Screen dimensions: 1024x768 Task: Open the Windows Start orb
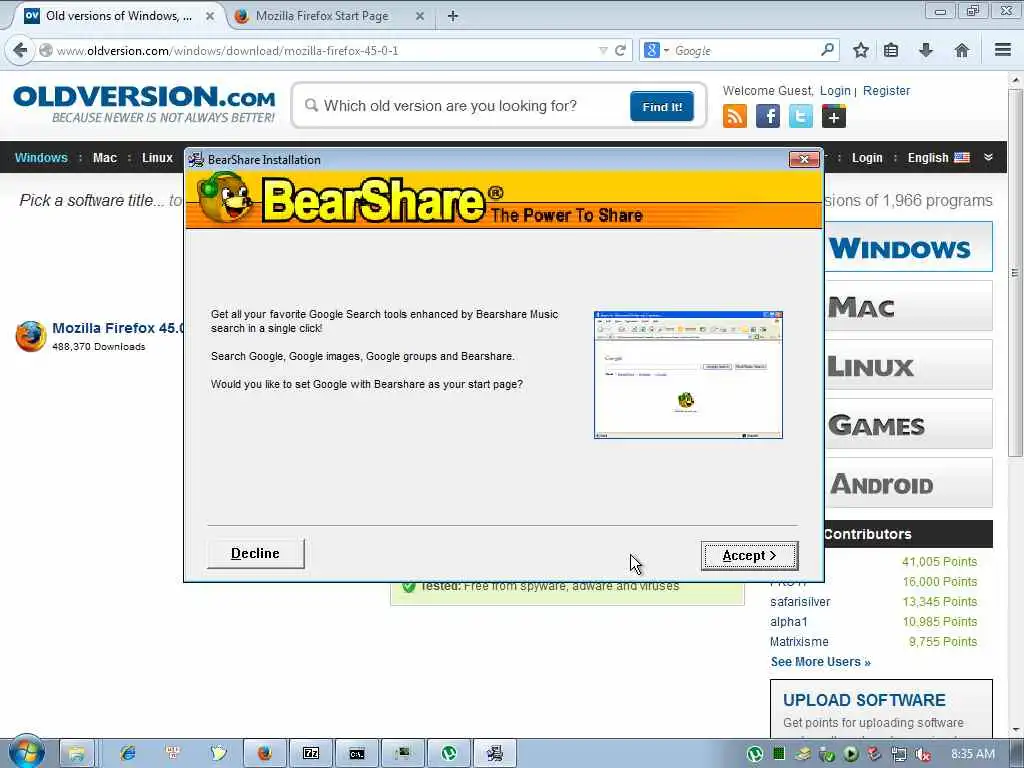click(x=26, y=752)
